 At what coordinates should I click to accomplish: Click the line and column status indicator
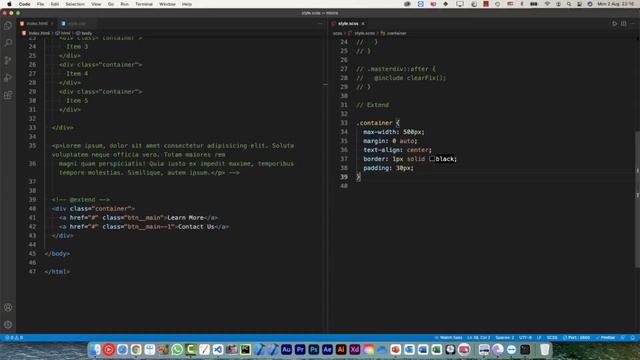(479, 338)
